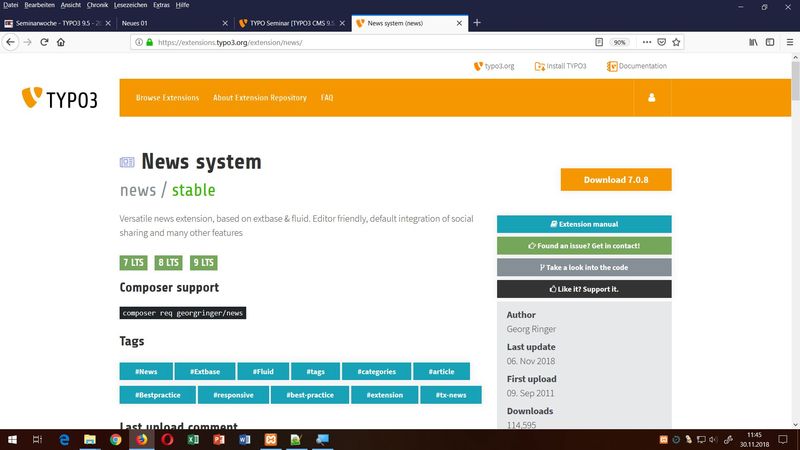Click the #Fluid tag
This screenshot has height=450, width=800.
tap(263, 371)
